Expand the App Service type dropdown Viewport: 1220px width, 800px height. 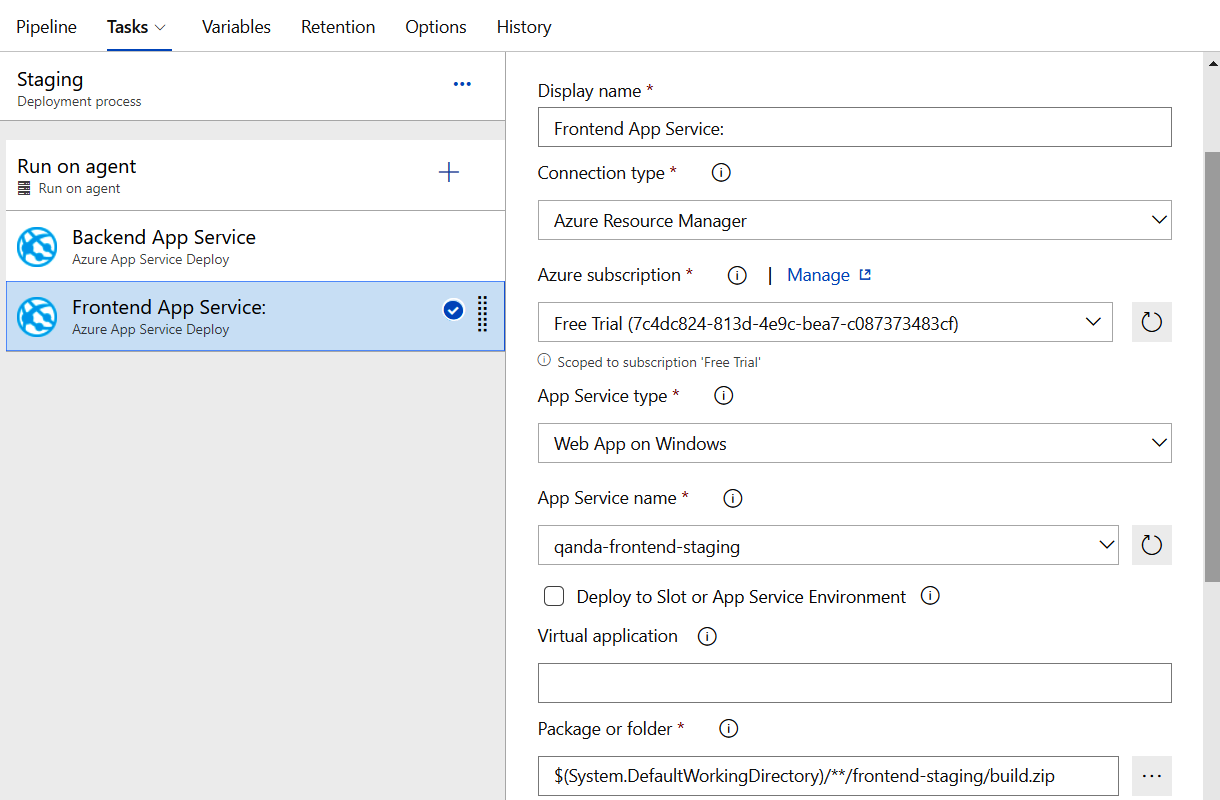854,443
